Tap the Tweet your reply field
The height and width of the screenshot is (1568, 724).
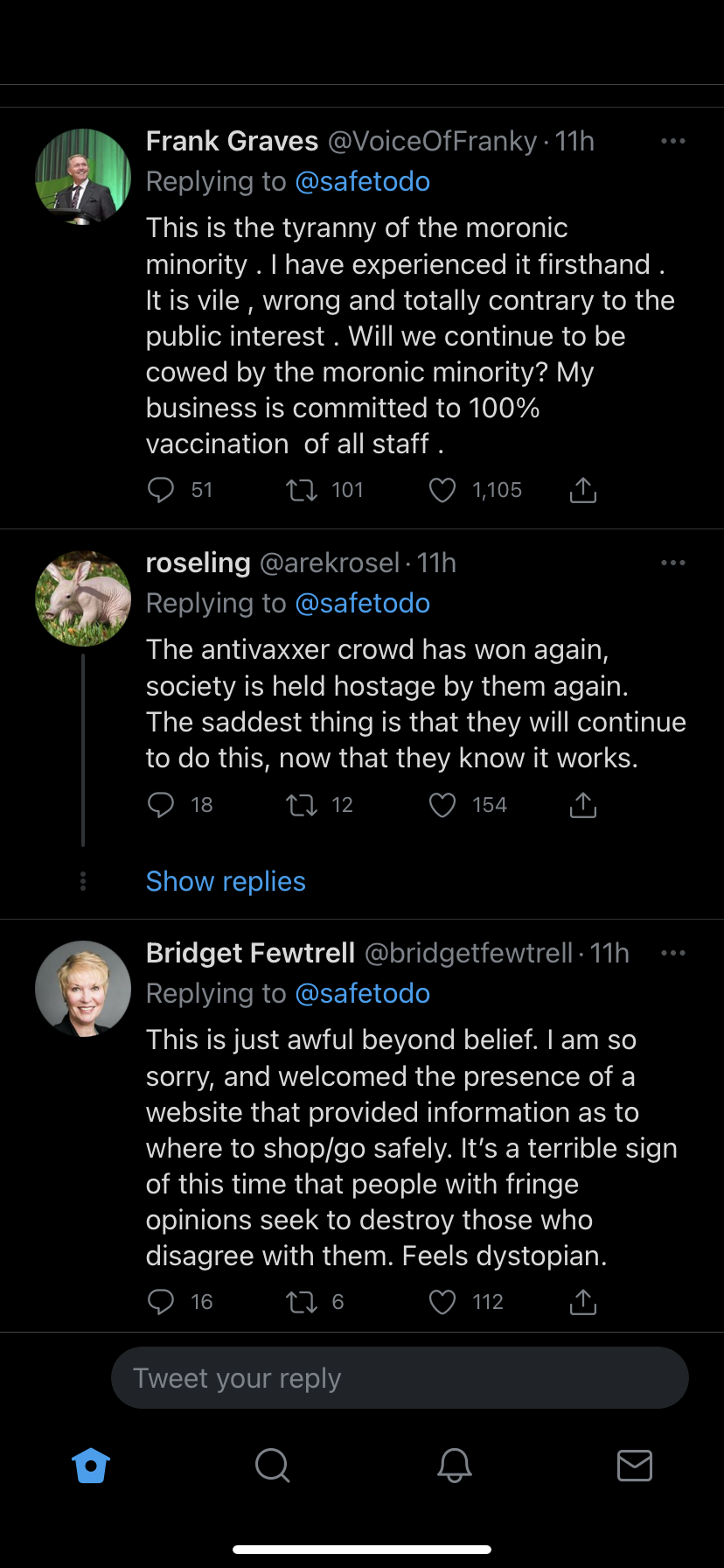(x=400, y=1378)
